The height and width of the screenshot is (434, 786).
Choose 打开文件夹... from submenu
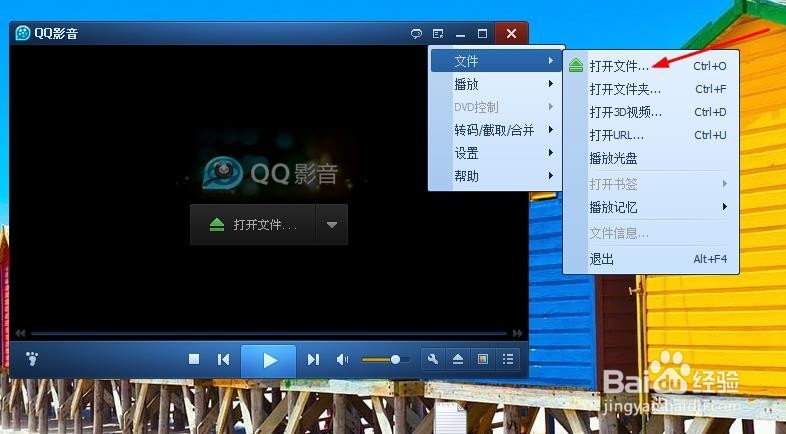(651, 89)
